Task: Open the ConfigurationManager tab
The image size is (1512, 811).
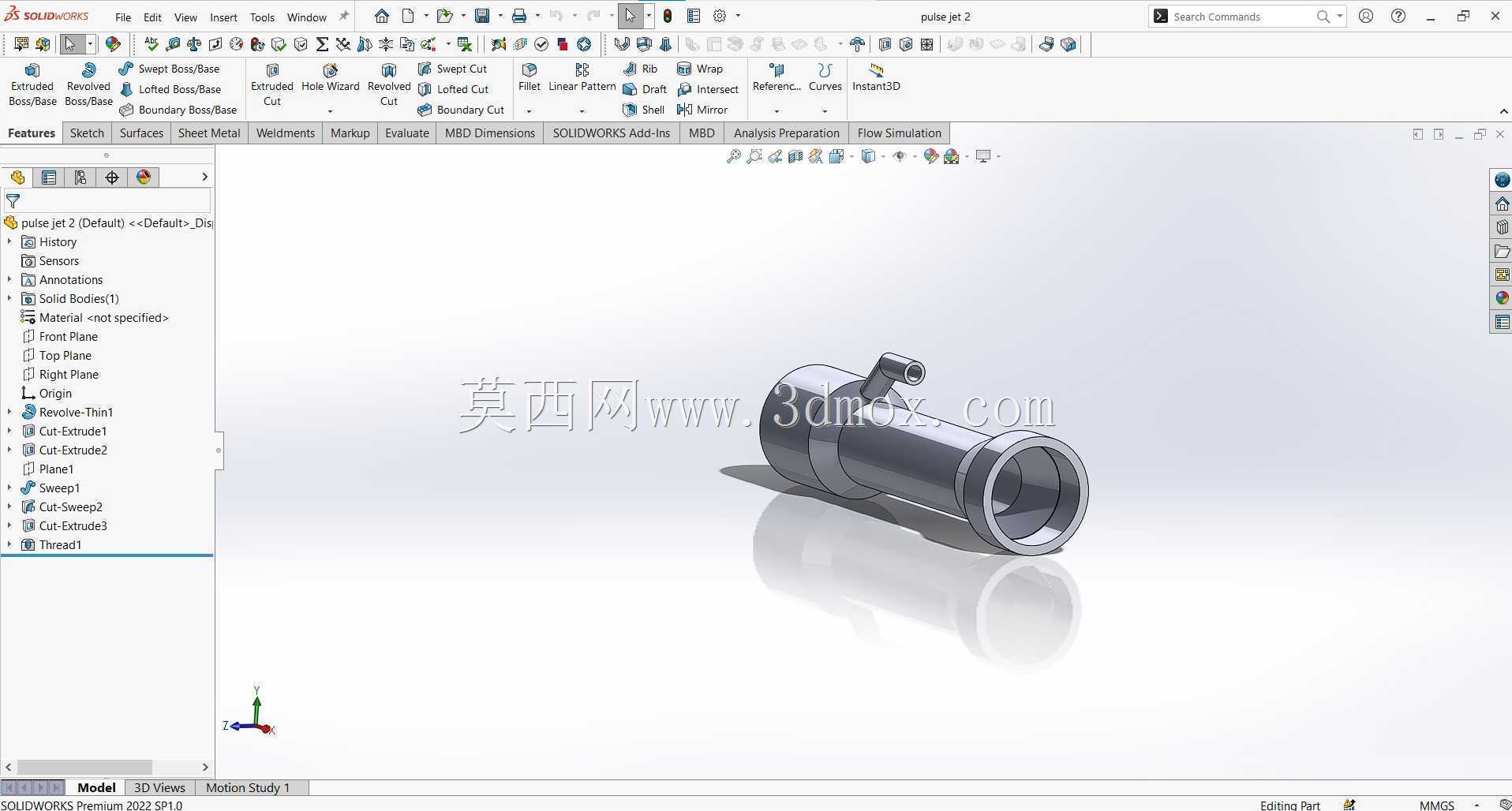Action: [80, 178]
